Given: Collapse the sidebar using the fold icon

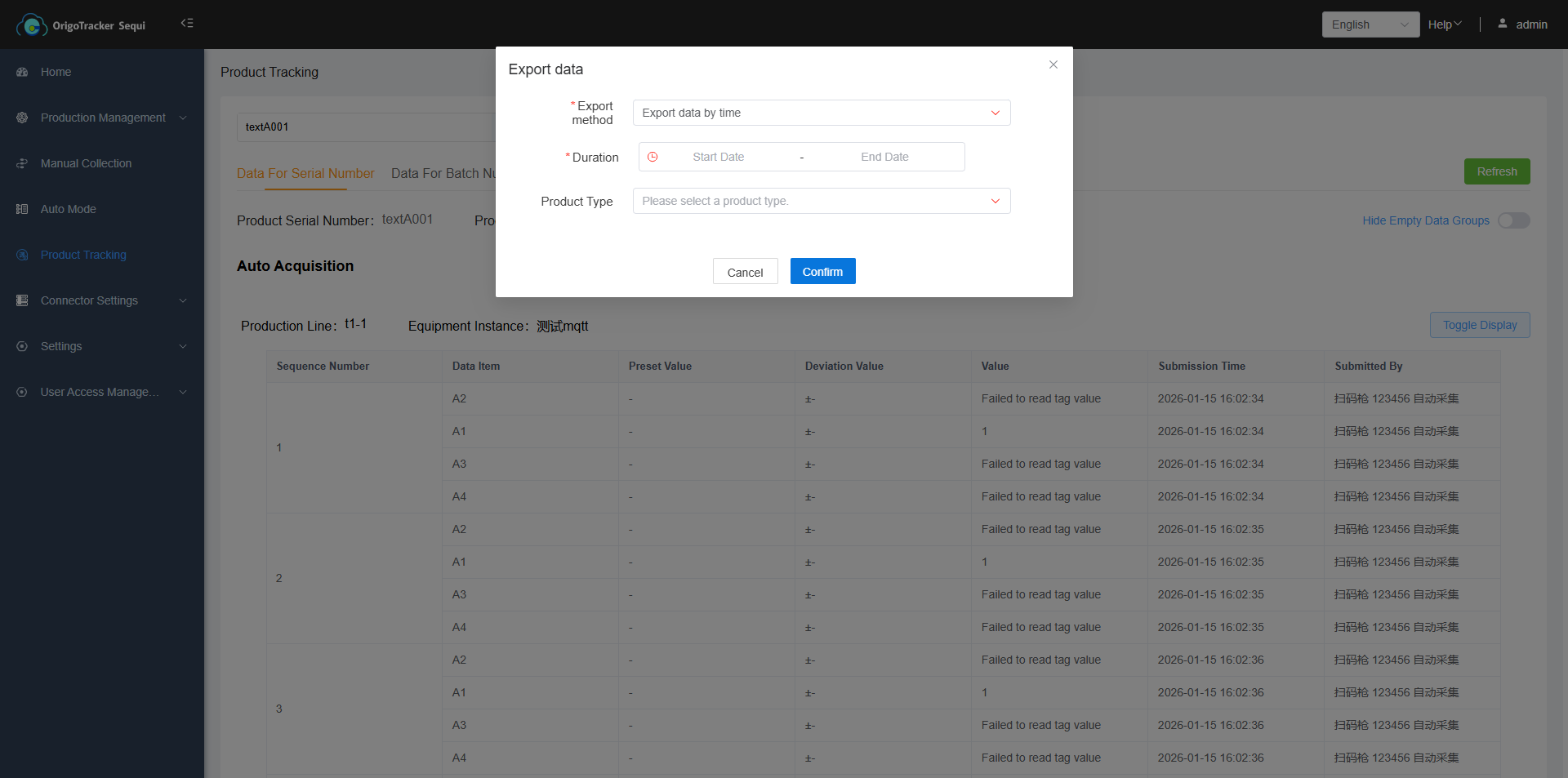Looking at the screenshot, I should (187, 24).
